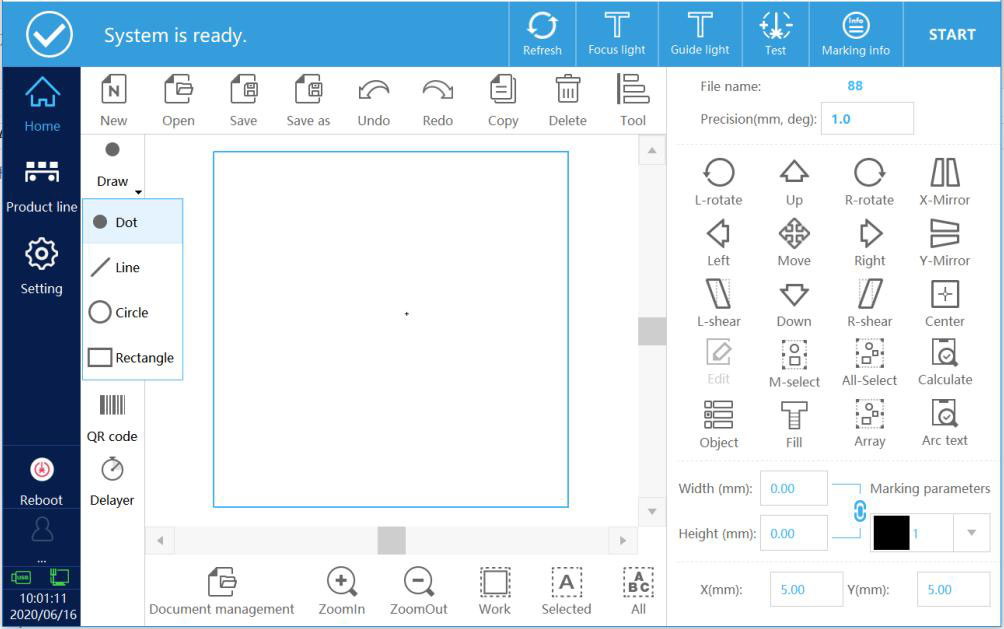Rotate object with R-rotate

click(869, 182)
